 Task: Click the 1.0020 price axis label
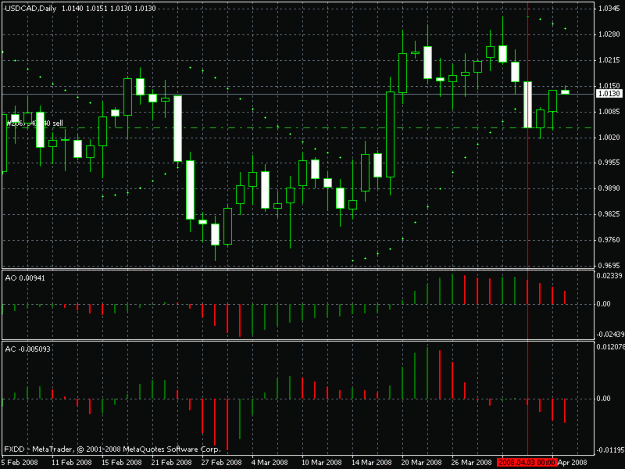(x=609, y=137)
